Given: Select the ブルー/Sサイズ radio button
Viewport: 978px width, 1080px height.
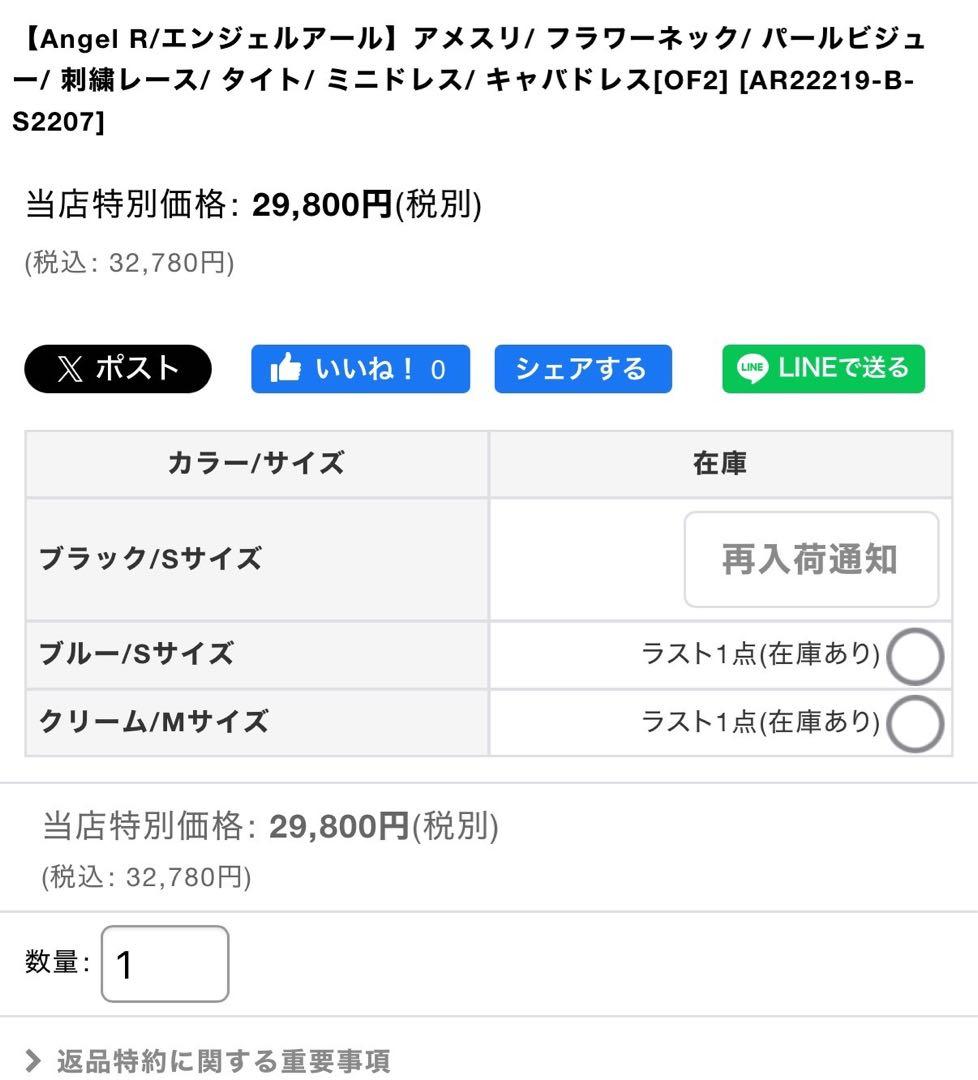Looking at the screenshot, I should [915, 657].
